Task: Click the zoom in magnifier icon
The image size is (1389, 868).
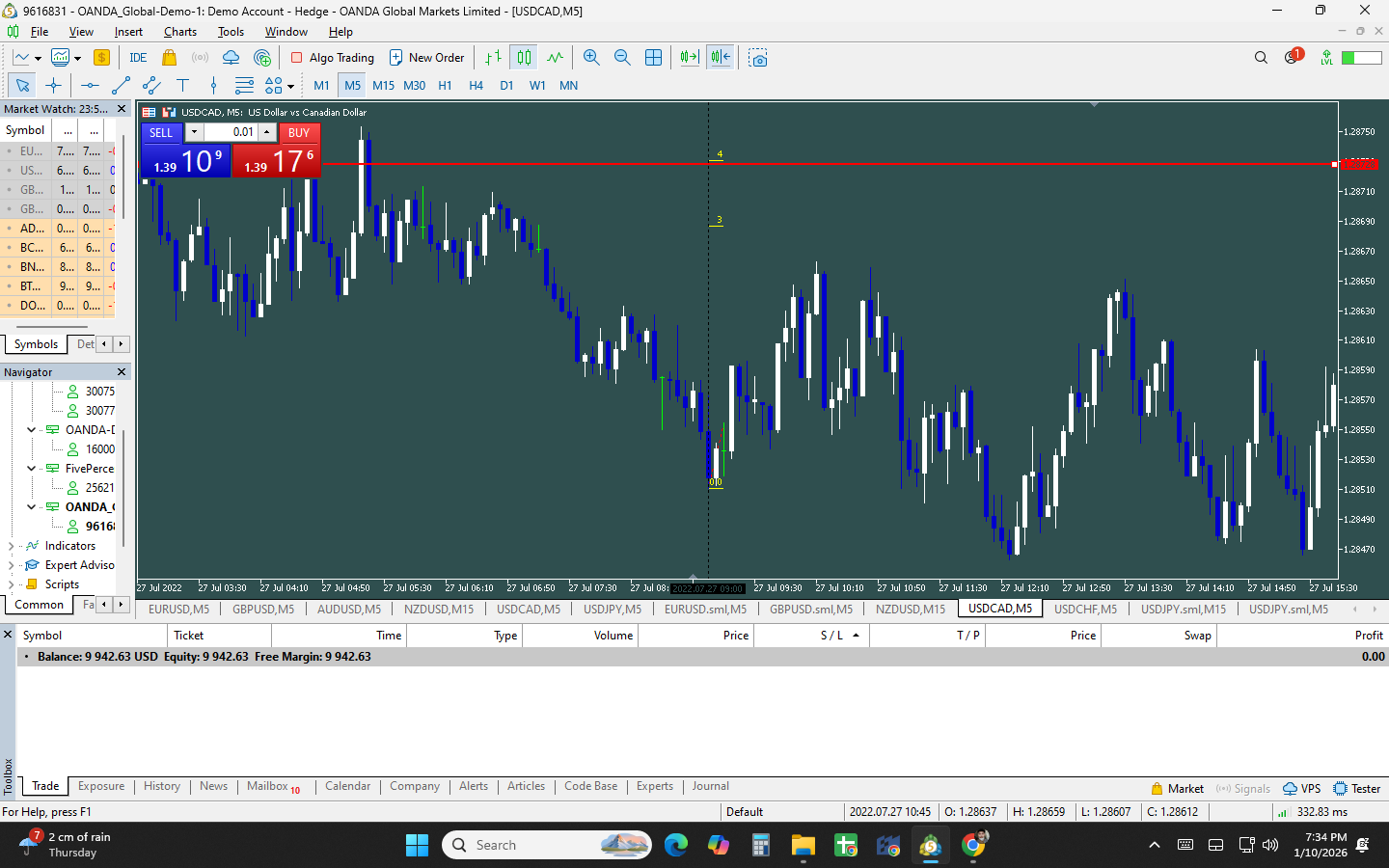Action: tap(591, 58)
